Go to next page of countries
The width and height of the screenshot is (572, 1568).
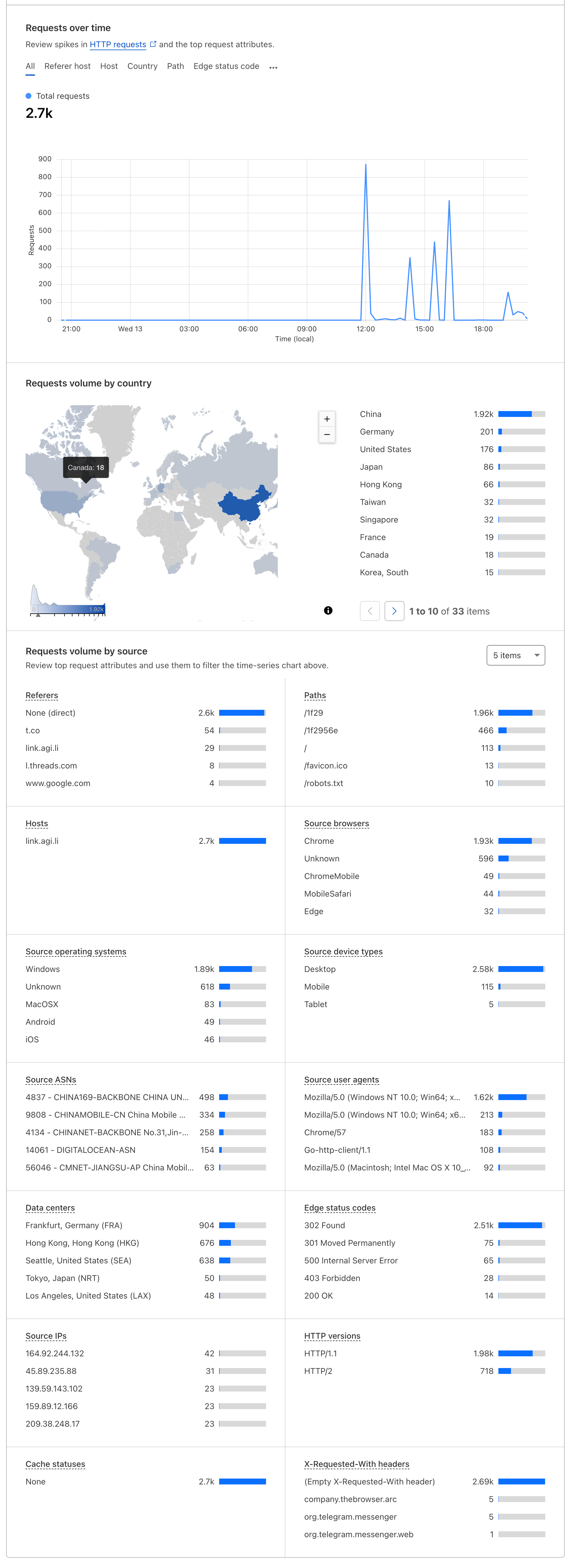[394, 611]
